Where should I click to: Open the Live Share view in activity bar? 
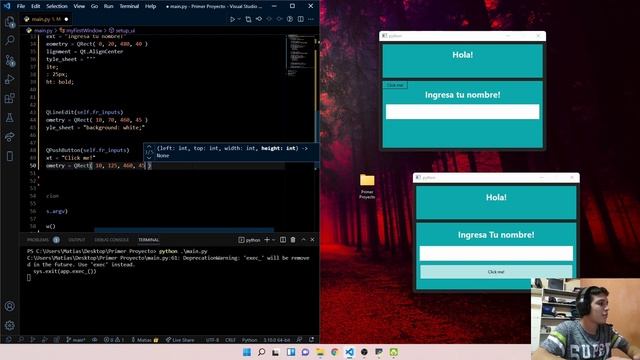(x=10, y=137)
